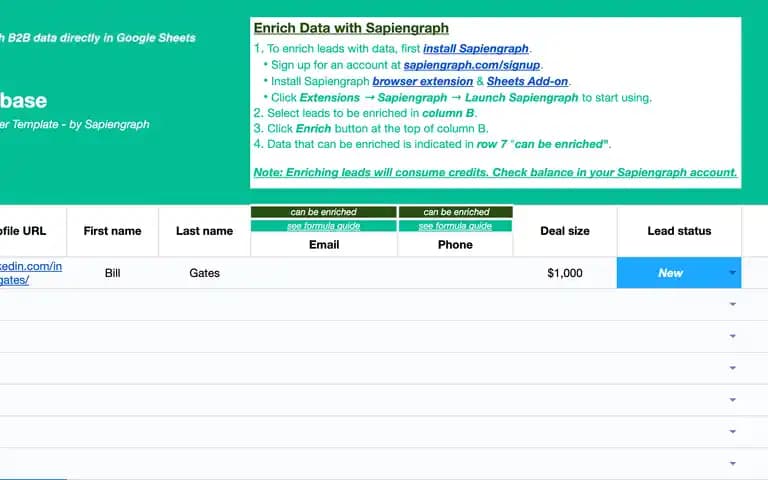
Task: Open the Lead status dropdown in the first empty row
Action: (733, 304)
